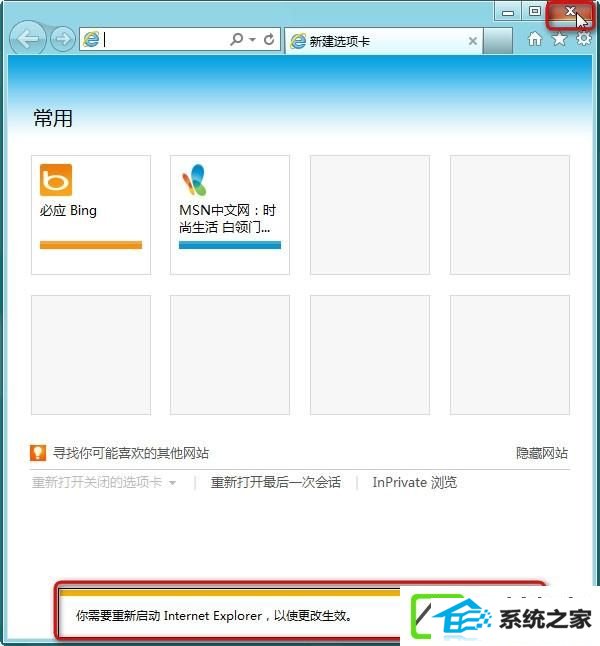Open a new tab with the blank tab button
Viewport: 600px width, 646px height.
point(497,41)
